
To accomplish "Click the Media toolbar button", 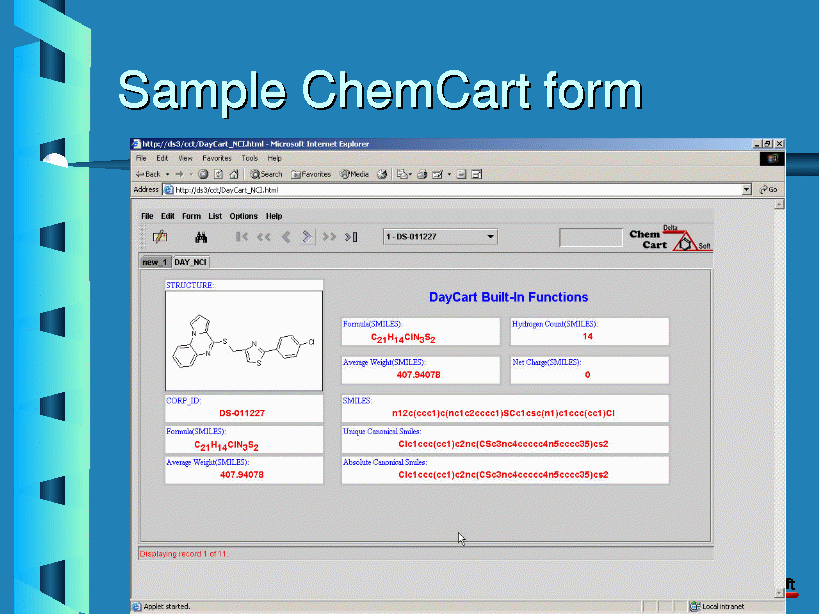I will [355, 174].
